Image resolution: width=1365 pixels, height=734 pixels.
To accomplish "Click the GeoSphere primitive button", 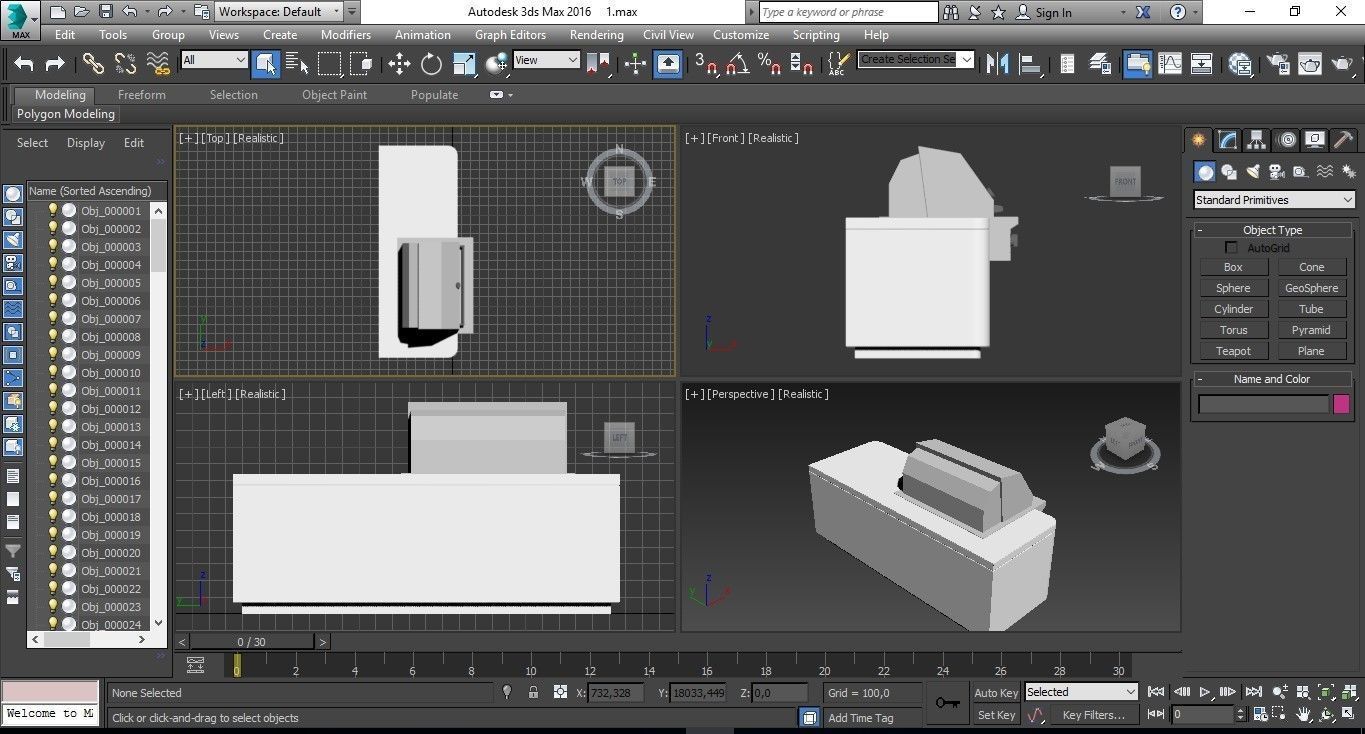I will 1311,288.
